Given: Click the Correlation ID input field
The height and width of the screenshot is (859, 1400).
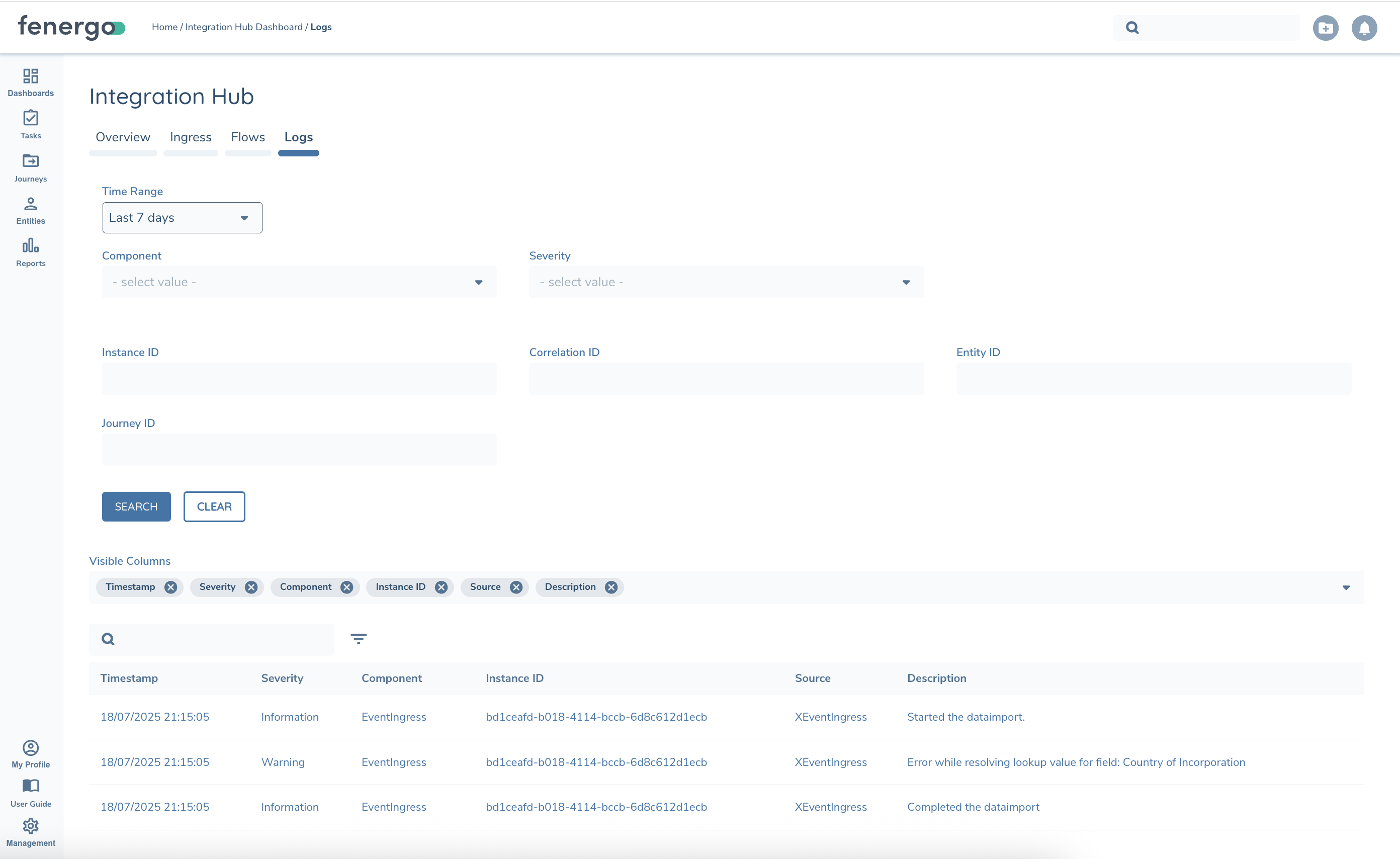Looking at the screenshot, I should coord(726,378).
